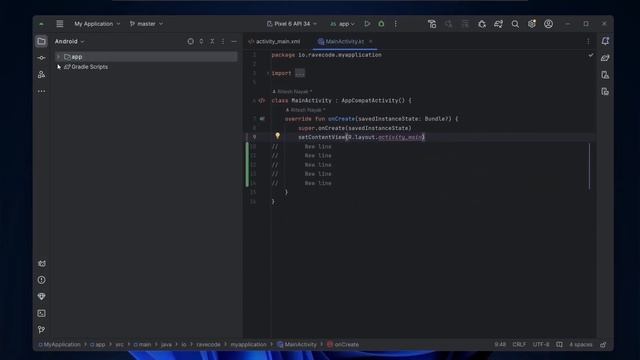
Task: Click the ravecode breadcrumb segment
Action: [208, 344]
